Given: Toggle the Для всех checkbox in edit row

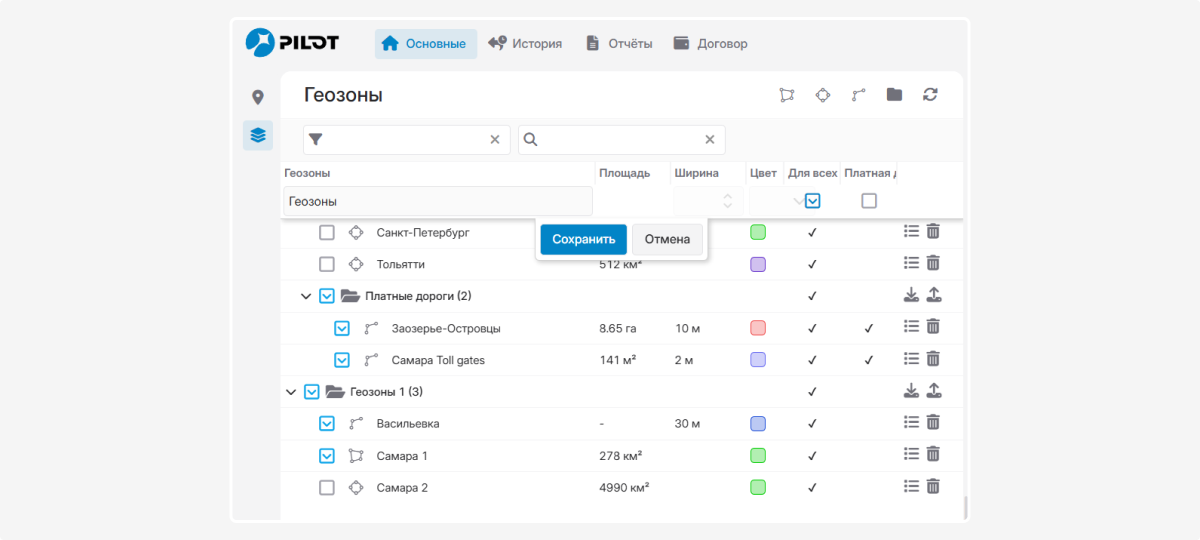Looking at the screenshot, I should [x=813, y=201].
